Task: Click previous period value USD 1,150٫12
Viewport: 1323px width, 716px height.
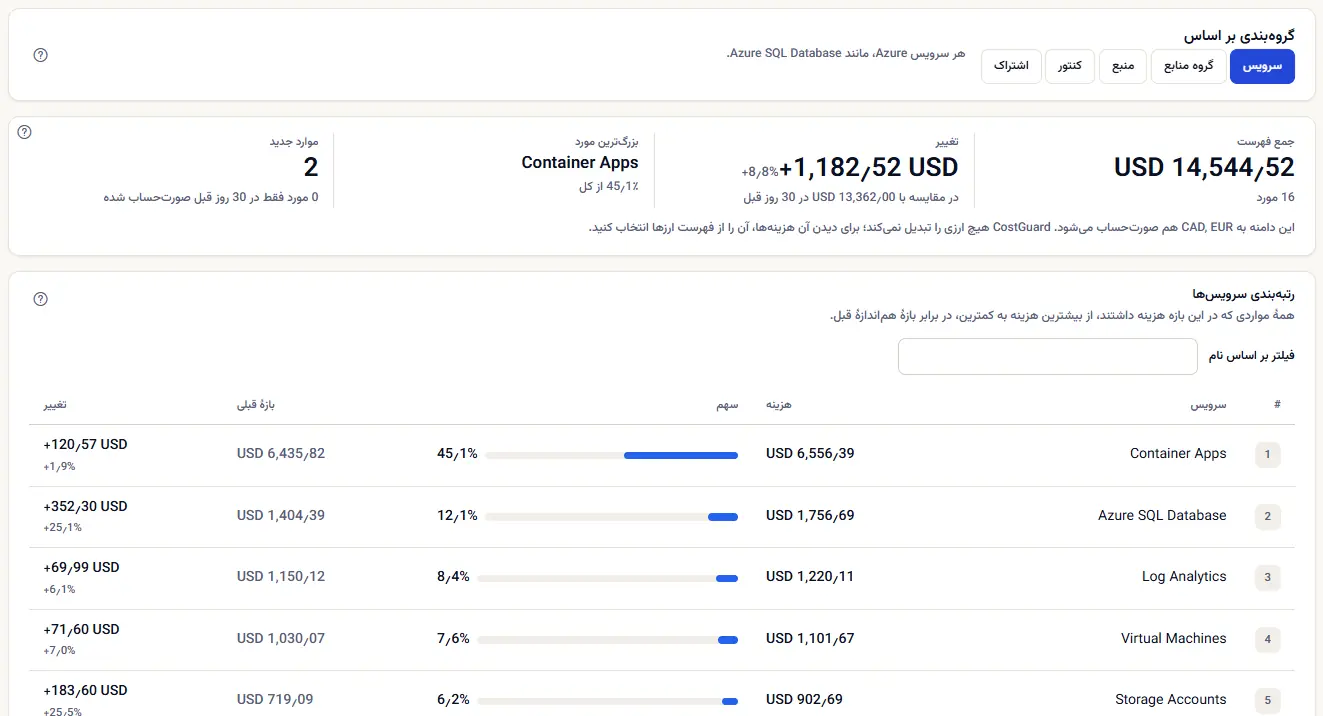Action: [281, 577]
